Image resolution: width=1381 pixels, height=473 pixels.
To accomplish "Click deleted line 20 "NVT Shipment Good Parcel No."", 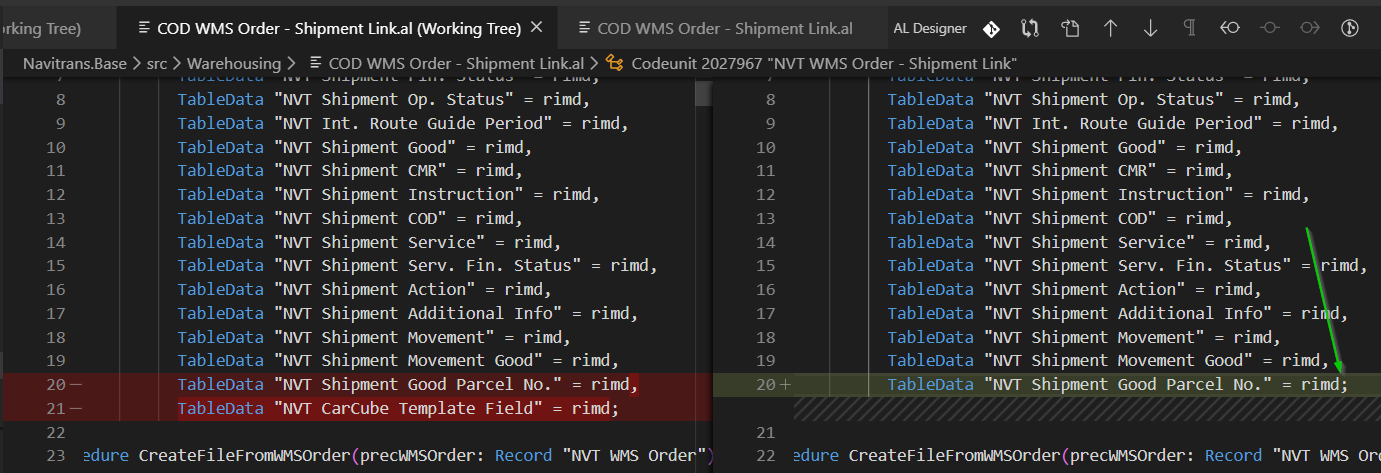I will (408, 384).
